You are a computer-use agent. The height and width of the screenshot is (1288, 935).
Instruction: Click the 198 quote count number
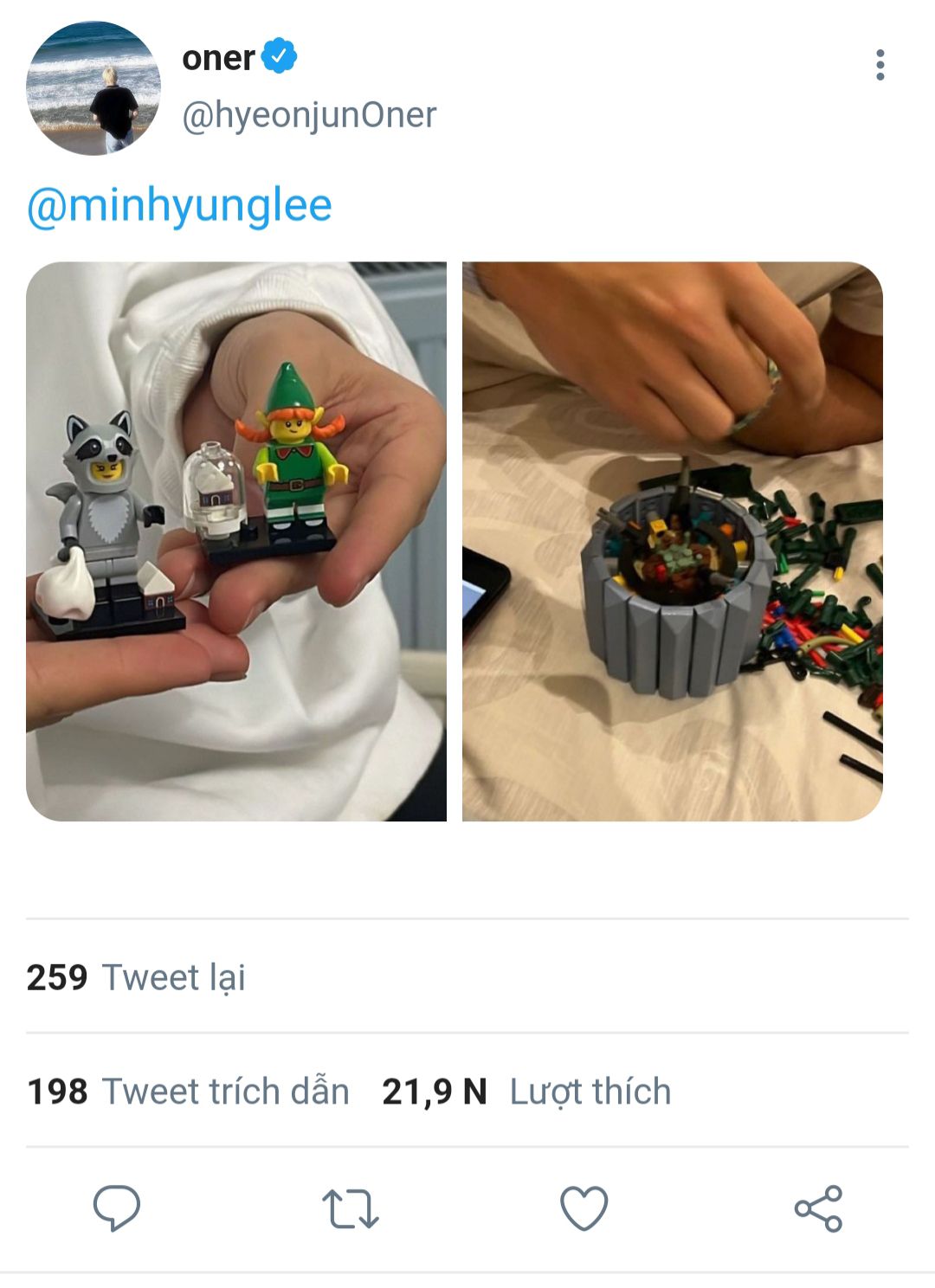pos(57,1092)
